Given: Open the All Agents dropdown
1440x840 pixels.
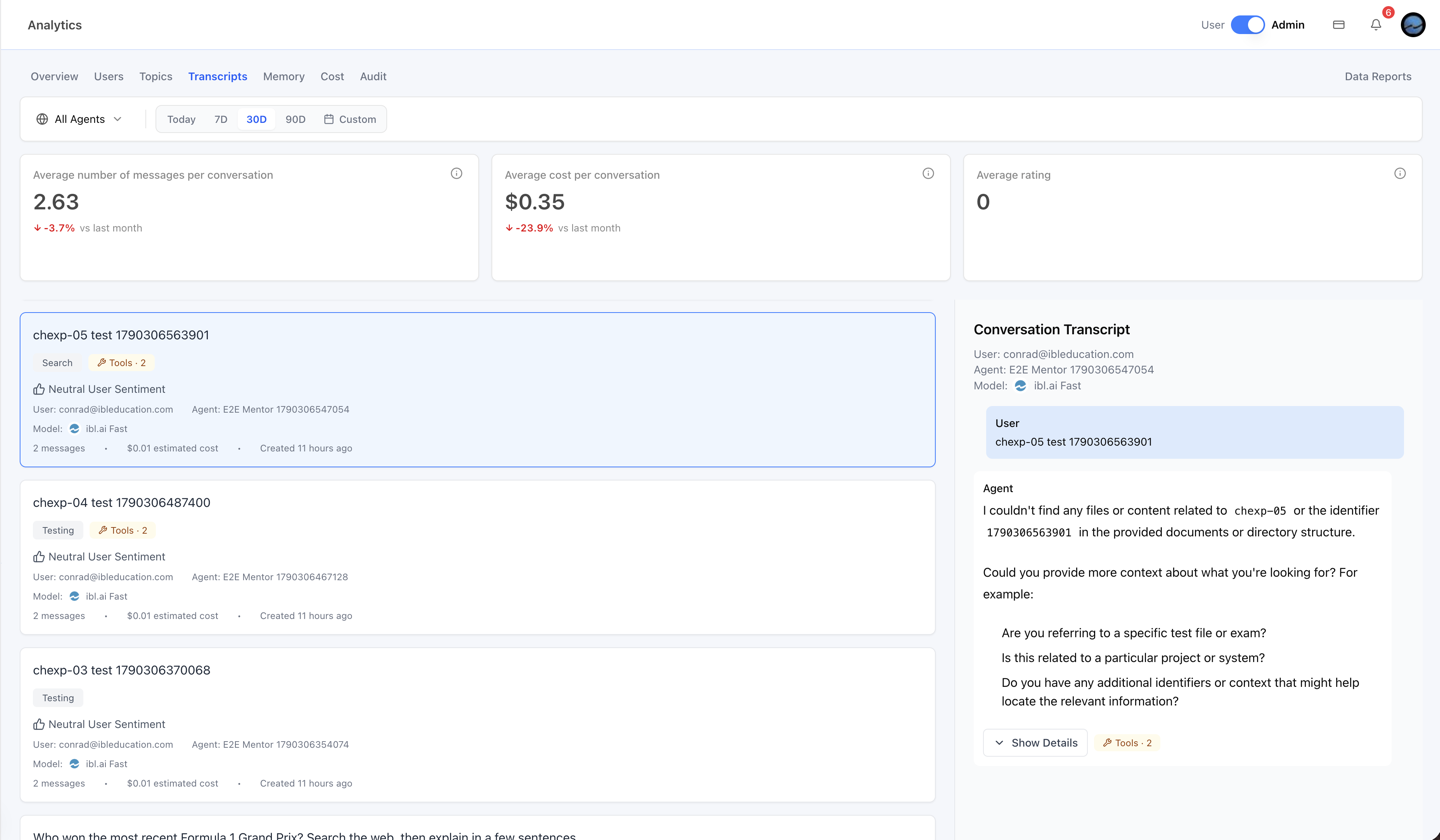Looking at the screenshot, I should pyautogui.click(x=79, y=119).
